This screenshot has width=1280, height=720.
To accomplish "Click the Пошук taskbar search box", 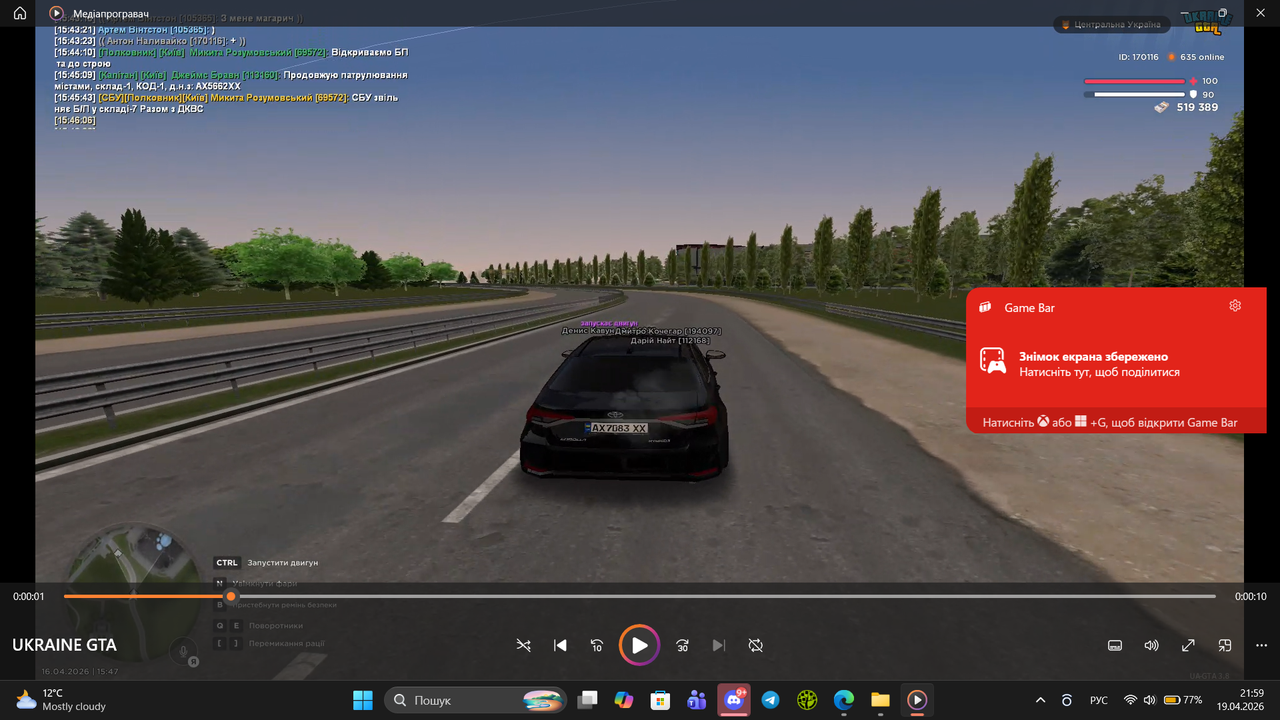I will click(x=475, y=700).
